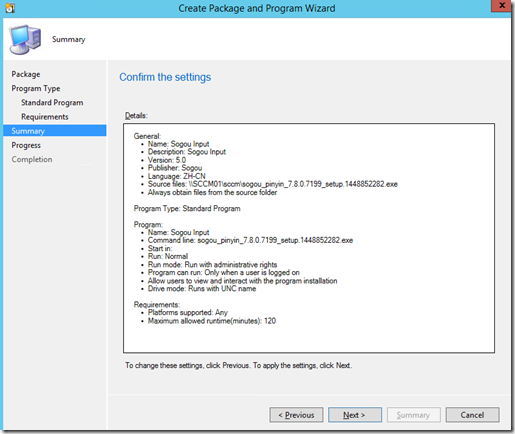Click the 'Version: 5.0' line
The image size is (515, 434).
click(x=167, y=160)
